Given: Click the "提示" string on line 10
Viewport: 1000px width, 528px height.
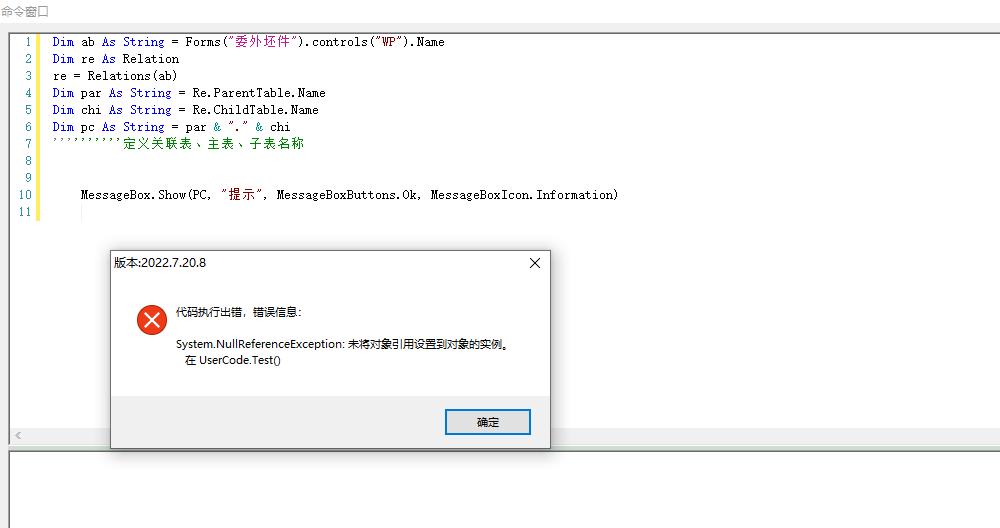Looking at the screenshot, I should click(241, 195).
